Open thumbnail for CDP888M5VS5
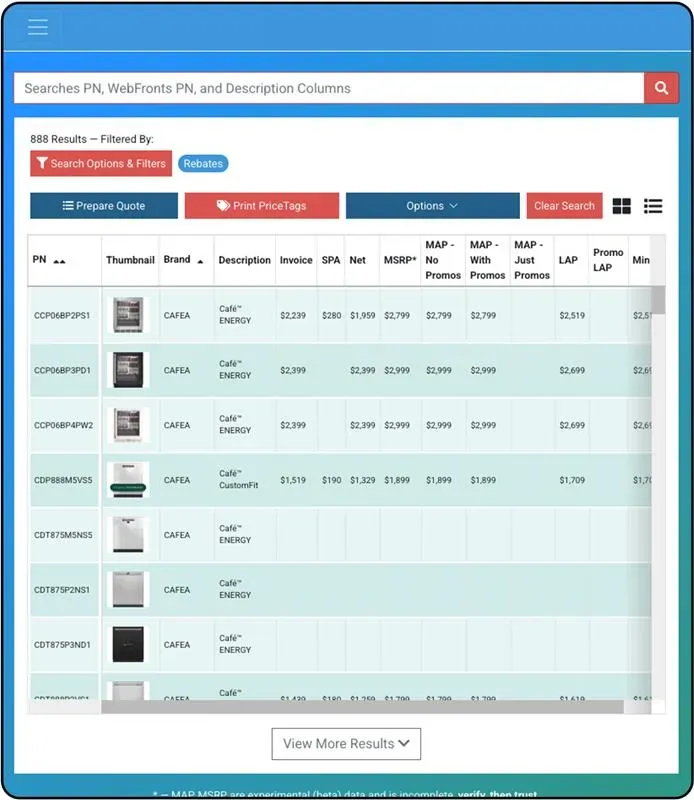The height and width of the screenshot is (800, 694). [x=128, y=480]
